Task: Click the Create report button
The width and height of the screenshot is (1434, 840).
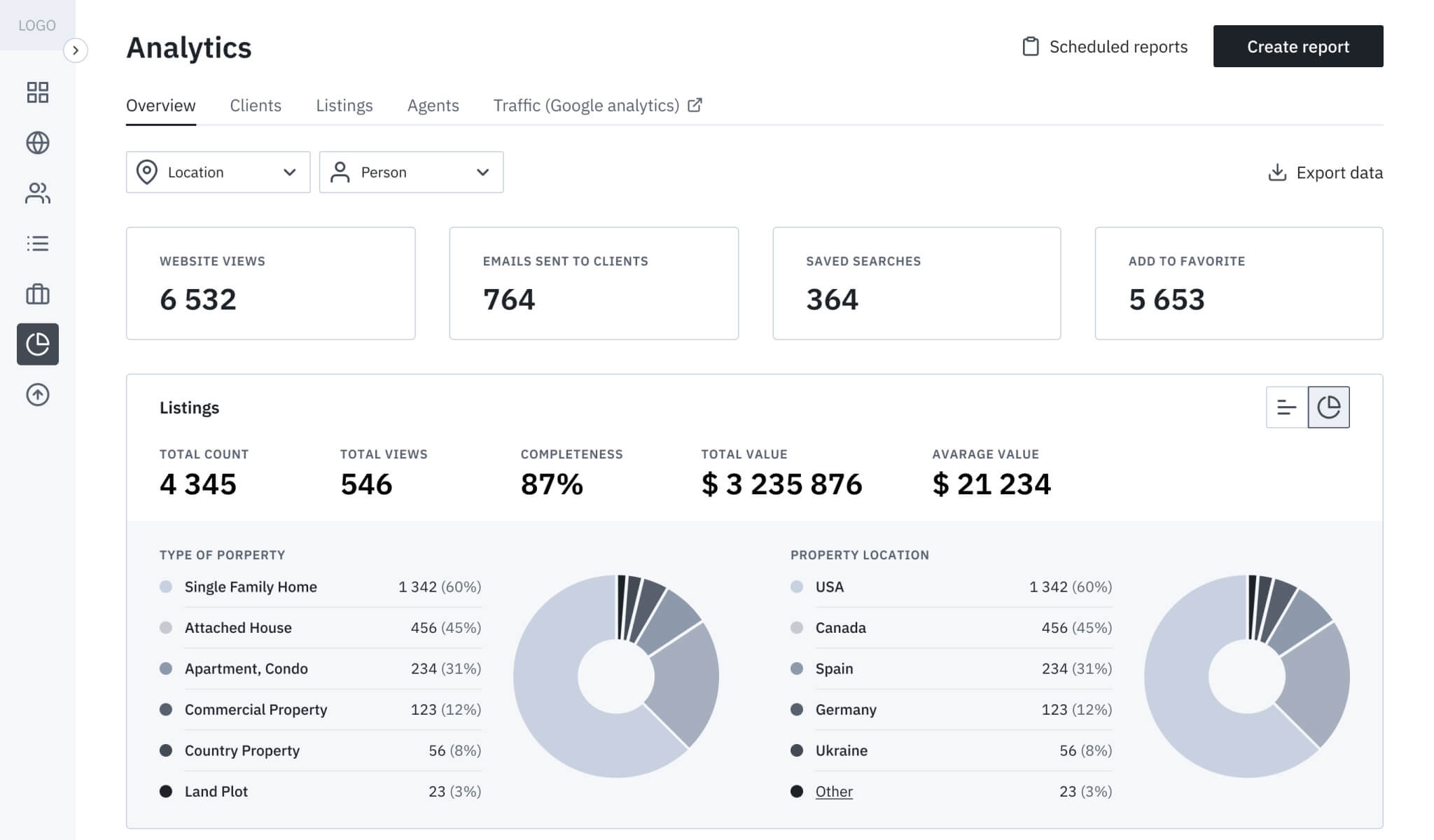Action: (1297, 46)
